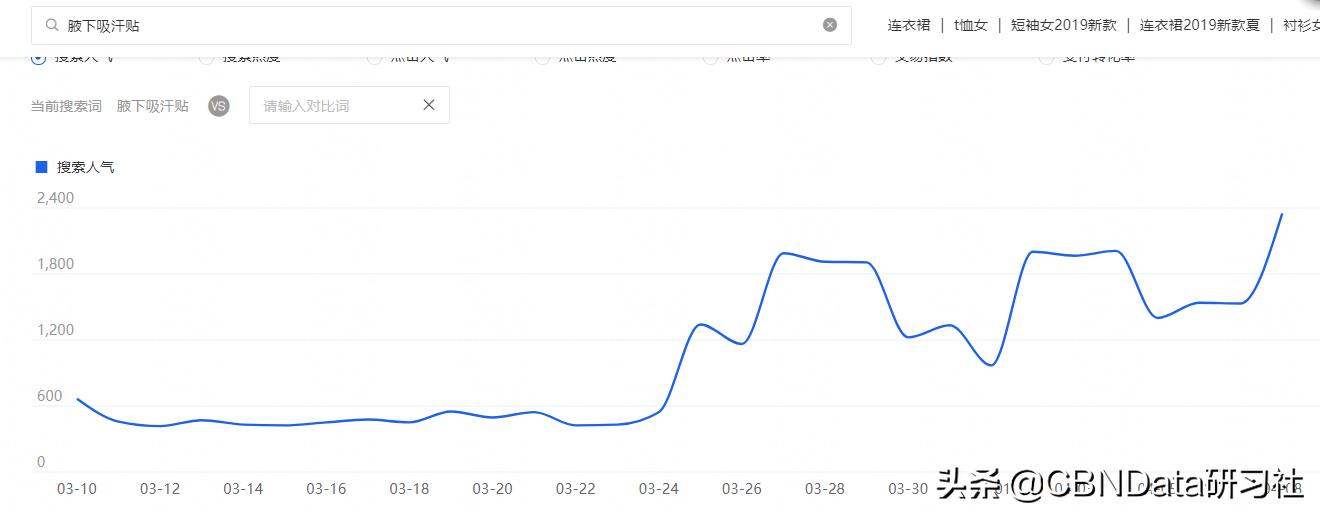
Task: Choose the 支付转化率 metric option
Action: (x=1047, y=58)
